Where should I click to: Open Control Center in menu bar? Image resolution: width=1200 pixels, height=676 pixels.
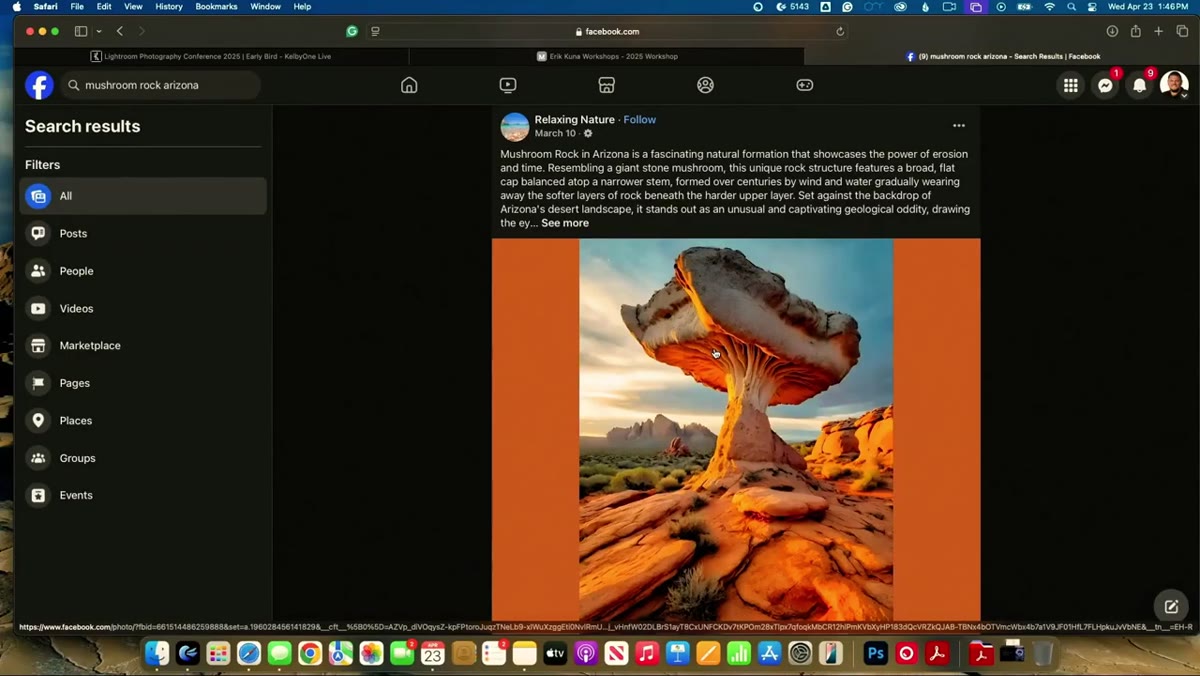[x=1093, y=7]
